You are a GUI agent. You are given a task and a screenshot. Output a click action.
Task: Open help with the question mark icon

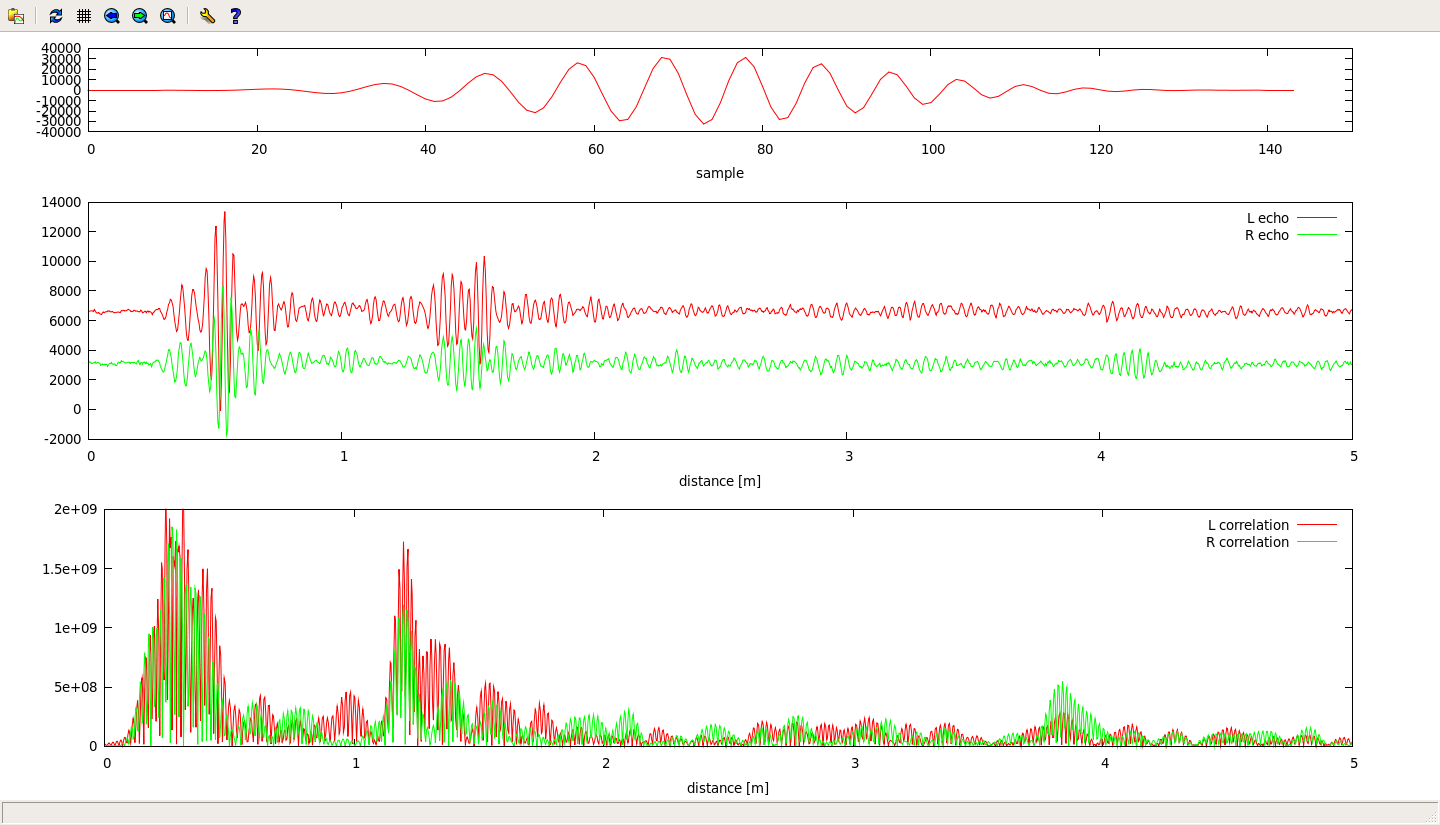click(x=235, y=16)
